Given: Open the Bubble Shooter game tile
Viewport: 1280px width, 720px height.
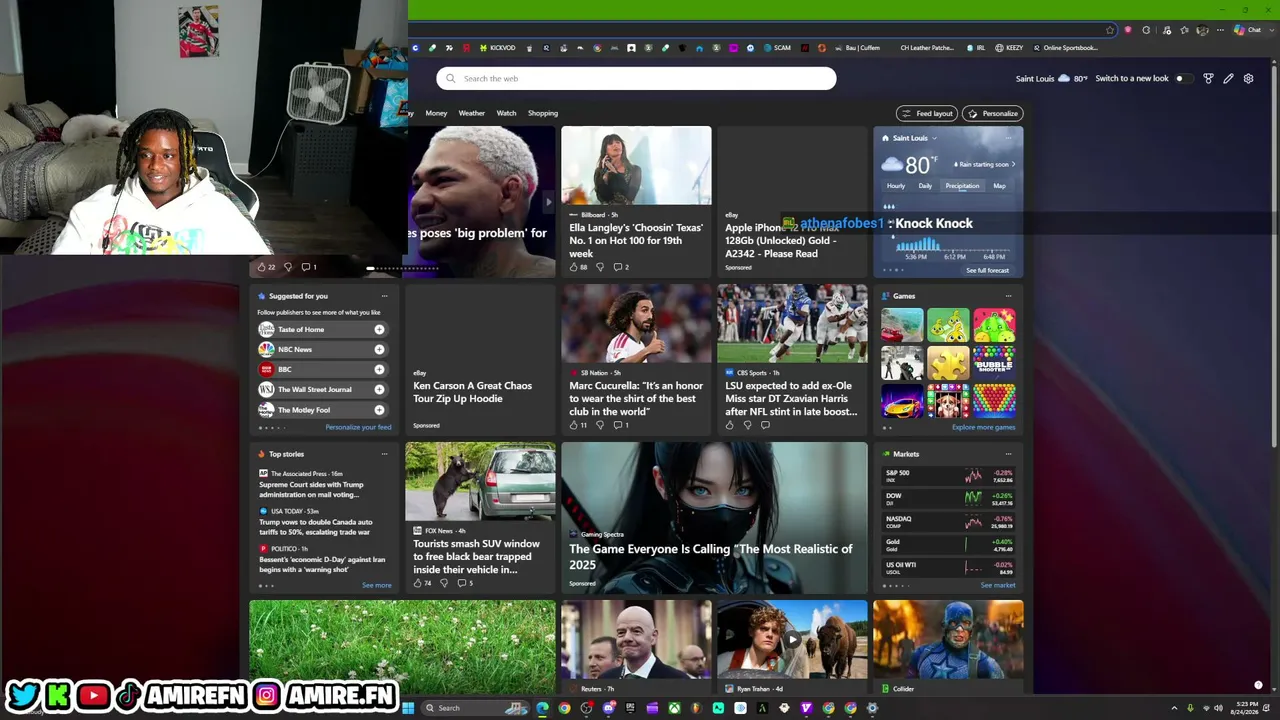Looking at the screenshot, I should pos(994,363).
